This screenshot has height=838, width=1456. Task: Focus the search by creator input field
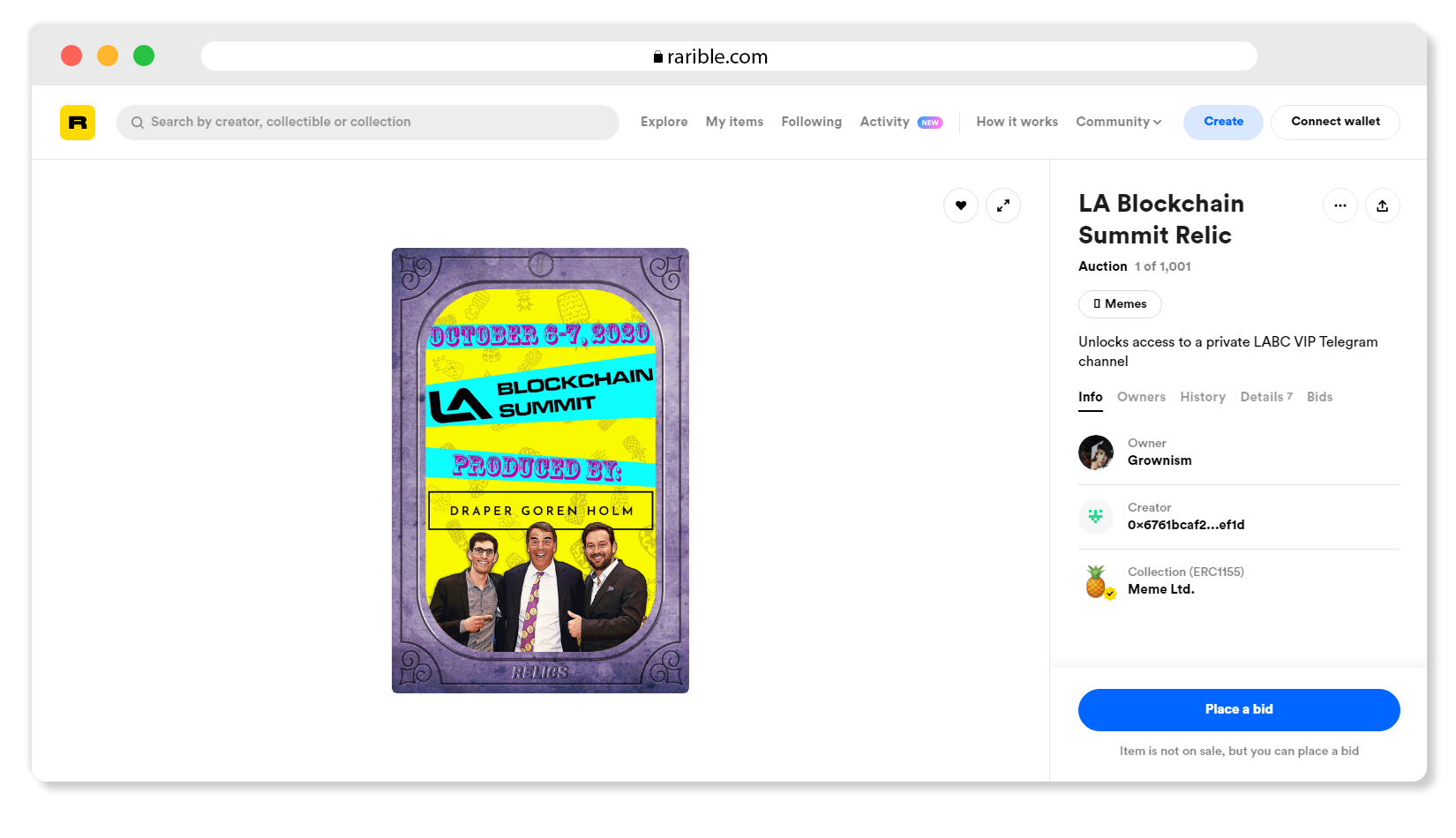coord(368,123)
